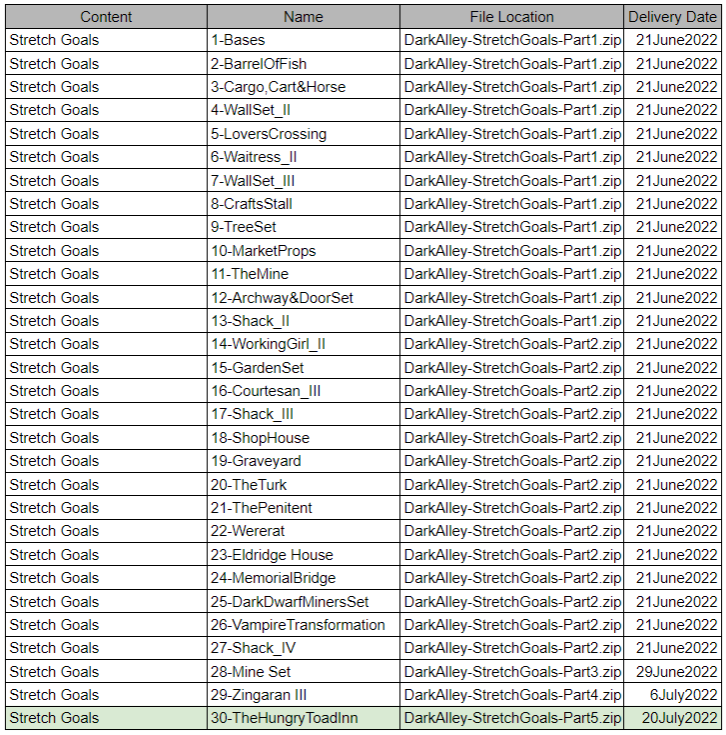Click the 8-CraftsStall cell
The width and height of the screenshot is (726, 735).
click(303, 204)
